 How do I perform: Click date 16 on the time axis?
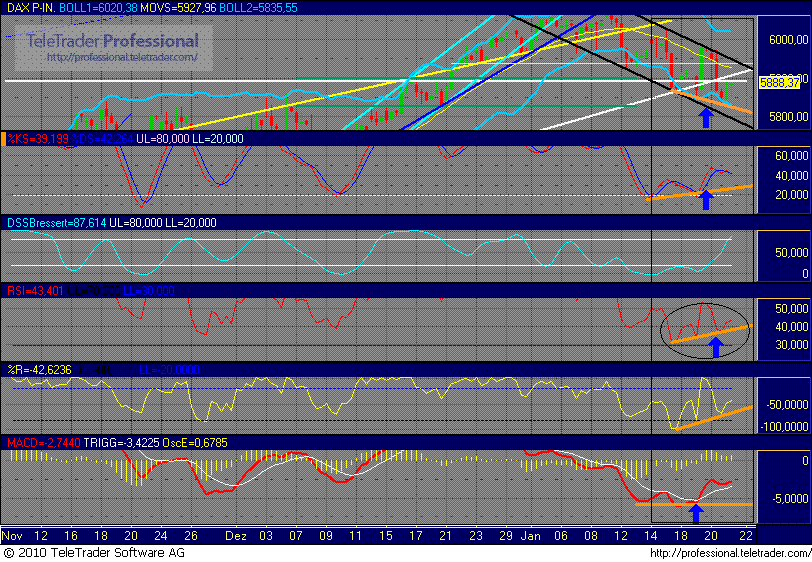(x=71, y=536)
